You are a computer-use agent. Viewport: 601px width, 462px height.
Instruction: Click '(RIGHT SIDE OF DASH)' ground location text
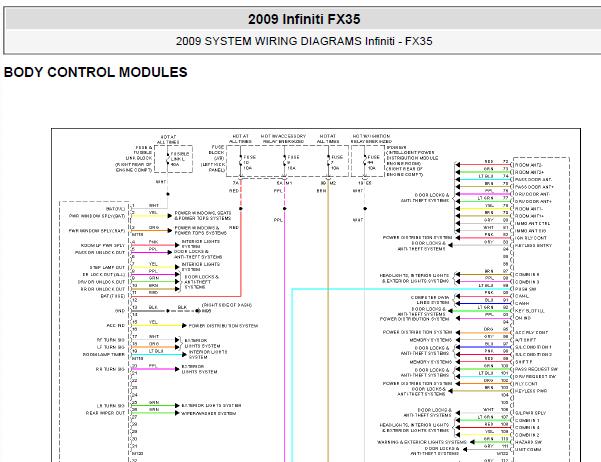click(x=227, y=305)
